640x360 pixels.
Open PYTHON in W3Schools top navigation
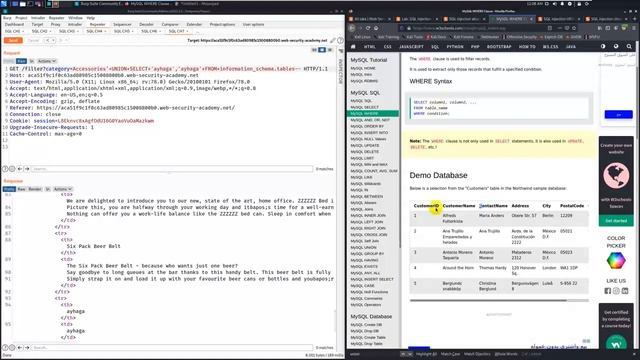(455, 47)
